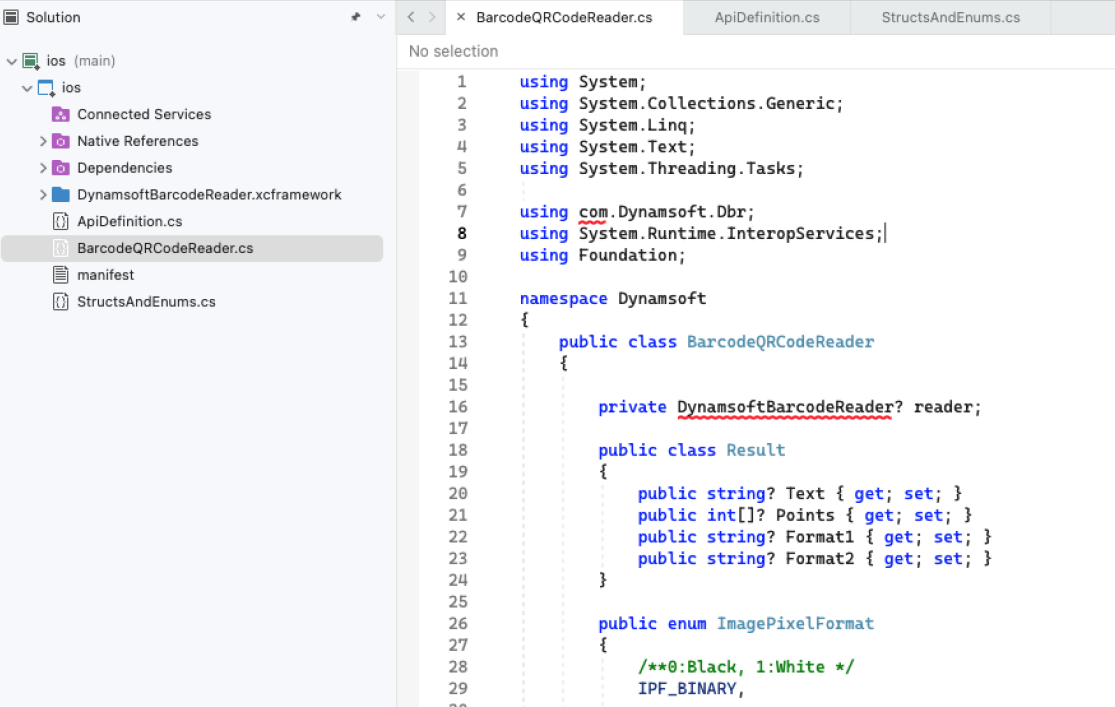Click the pin icon in Solution panel

[x=356, y=17]
